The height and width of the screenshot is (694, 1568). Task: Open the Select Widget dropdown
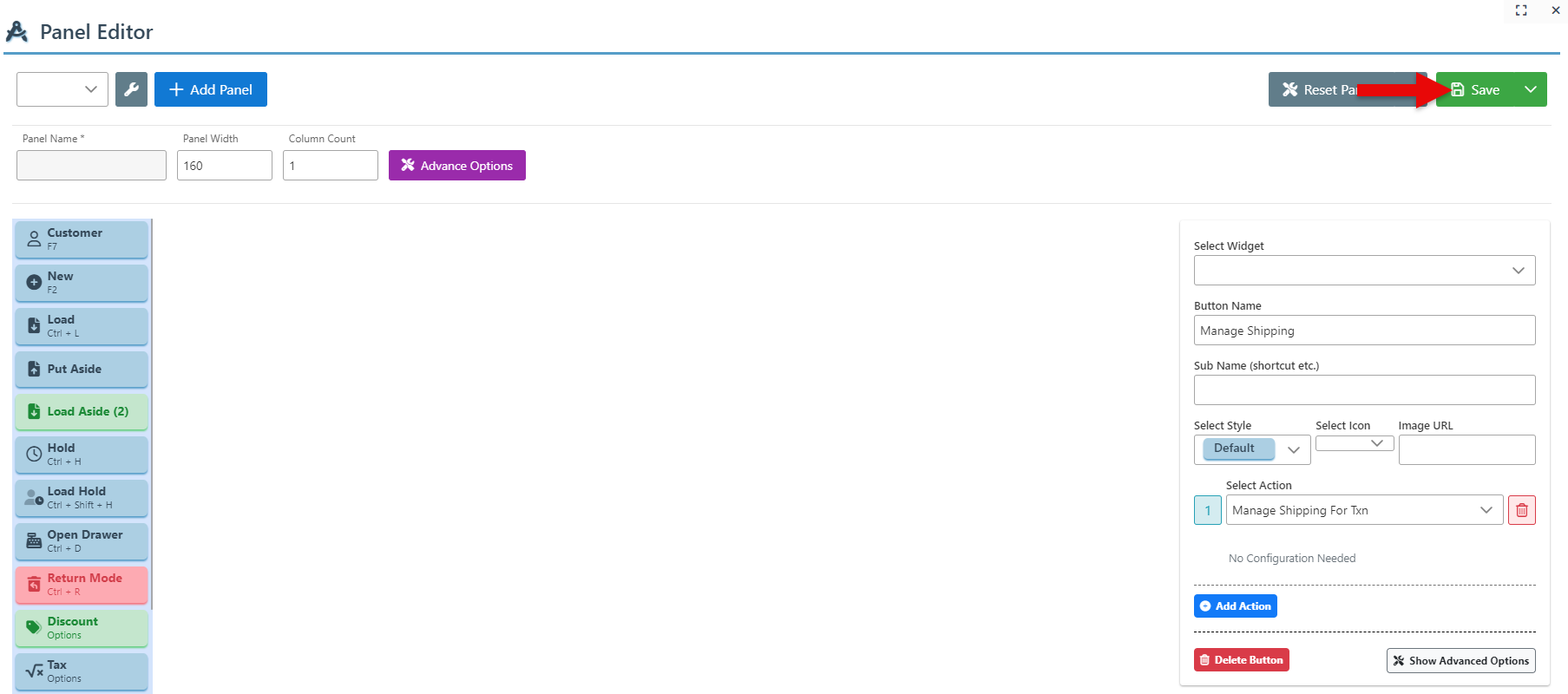(1363, 270)
